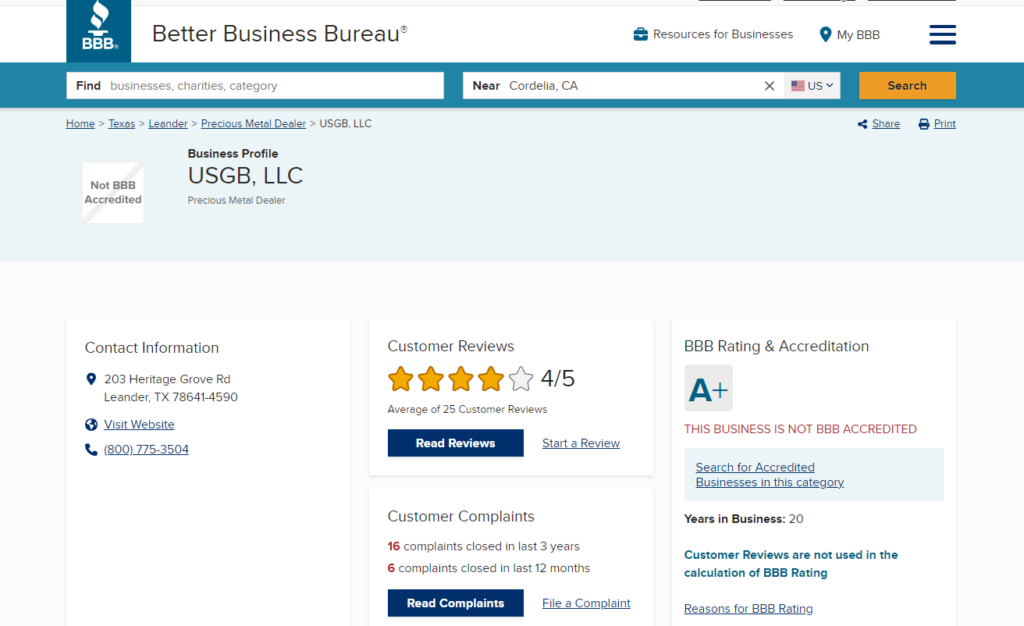Click the Near location input field
The height and width of the screenshot is (626, 1024).
pos(630,86)
